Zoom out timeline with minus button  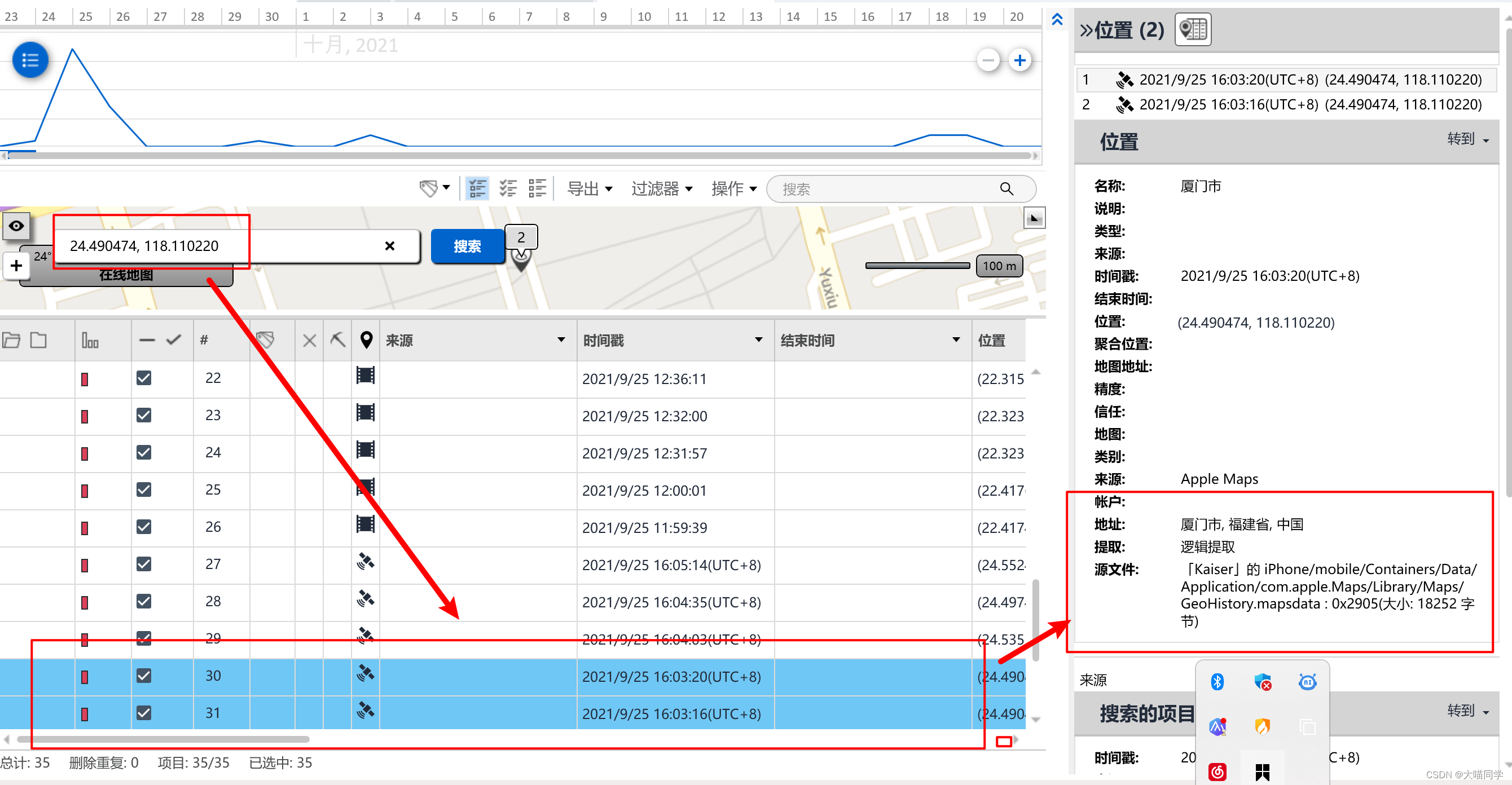[x=988, y=60]
